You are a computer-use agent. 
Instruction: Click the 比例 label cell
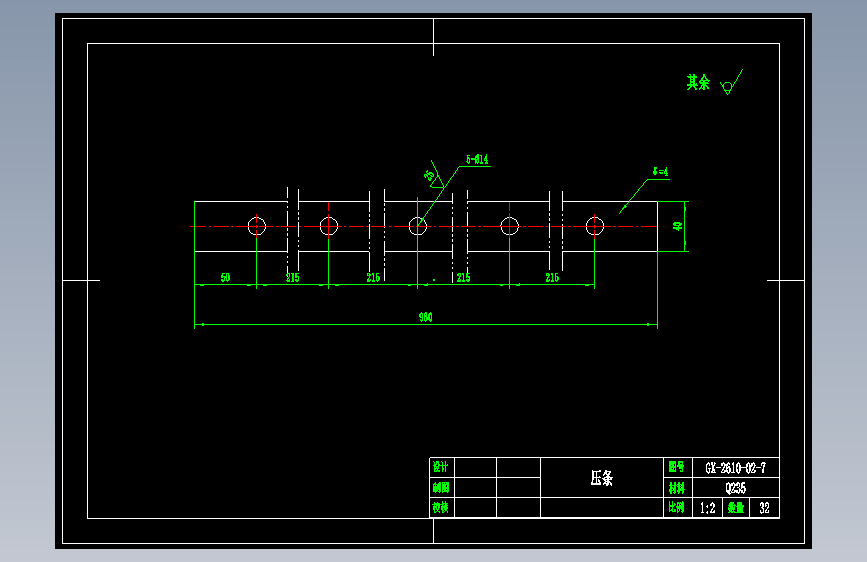pos(677,508)
